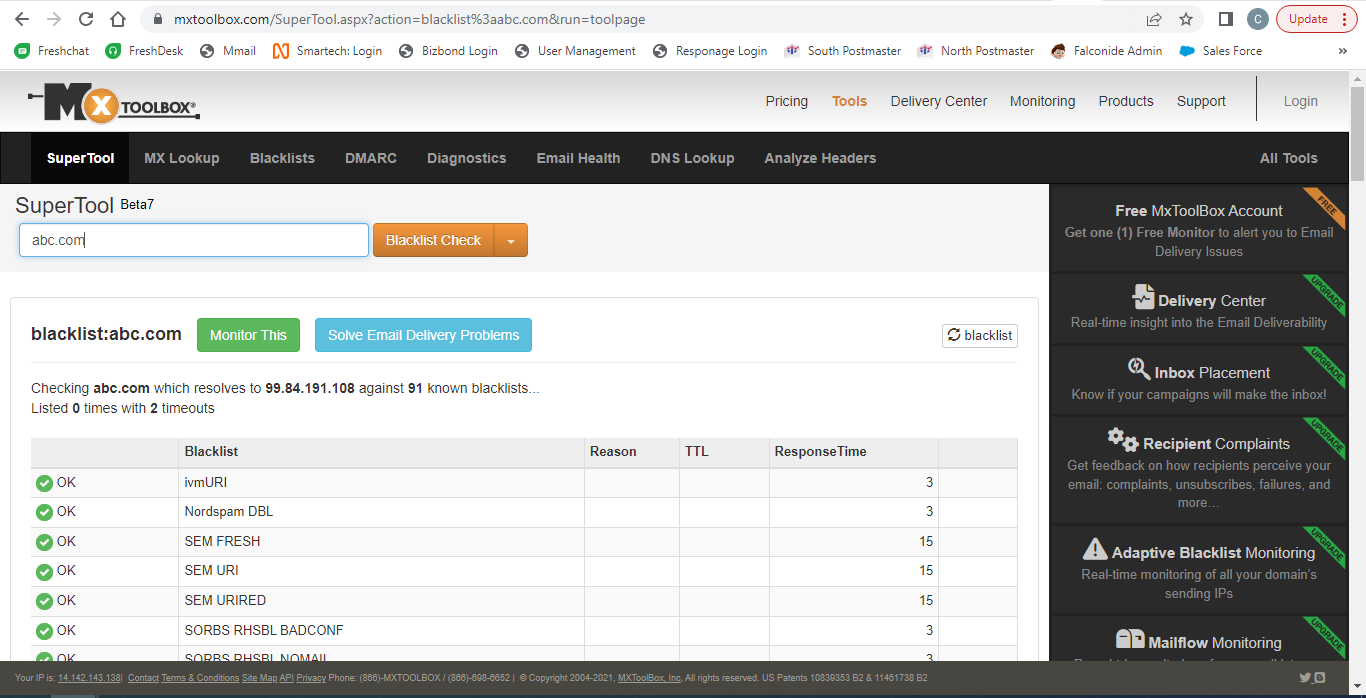
Task: Click the Login link
Action: tap(1301, 101)
